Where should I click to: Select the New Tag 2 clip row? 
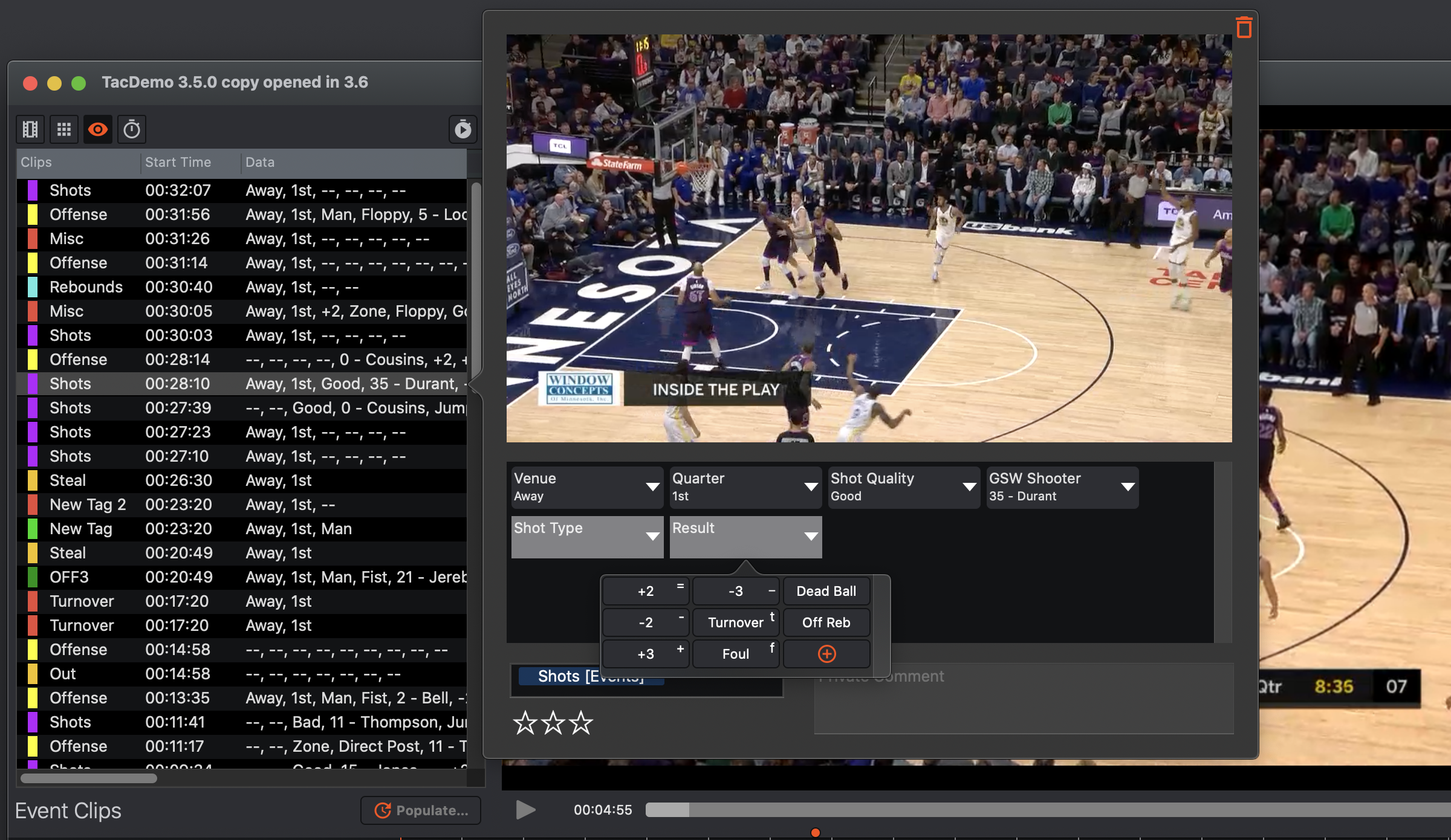click(x=242, y=505)
